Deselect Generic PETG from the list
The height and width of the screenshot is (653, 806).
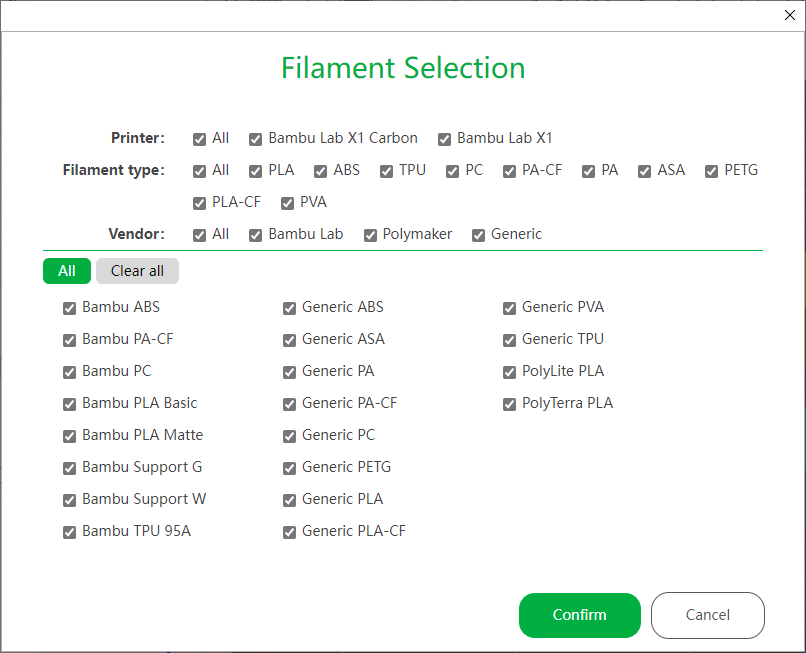pos(289,468)
